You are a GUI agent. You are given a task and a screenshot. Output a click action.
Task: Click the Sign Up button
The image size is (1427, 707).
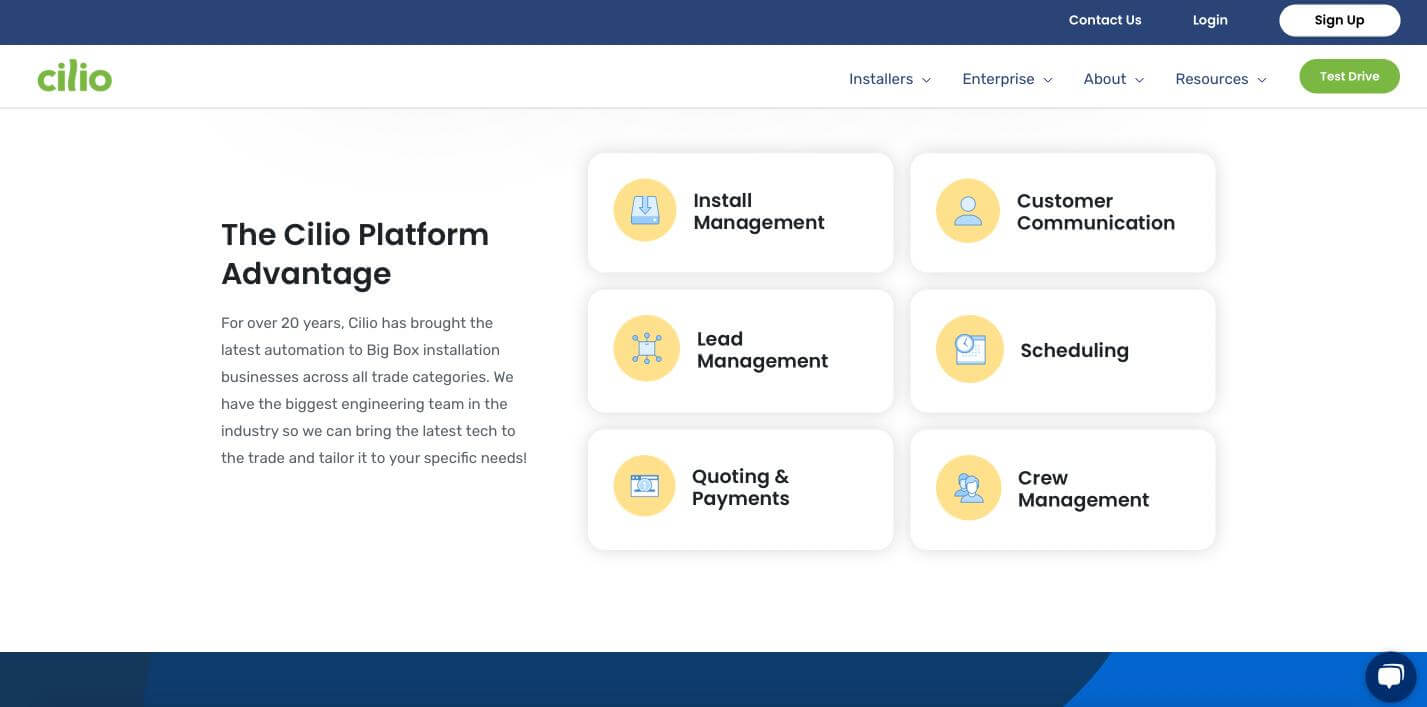(x=1340, y=20)
